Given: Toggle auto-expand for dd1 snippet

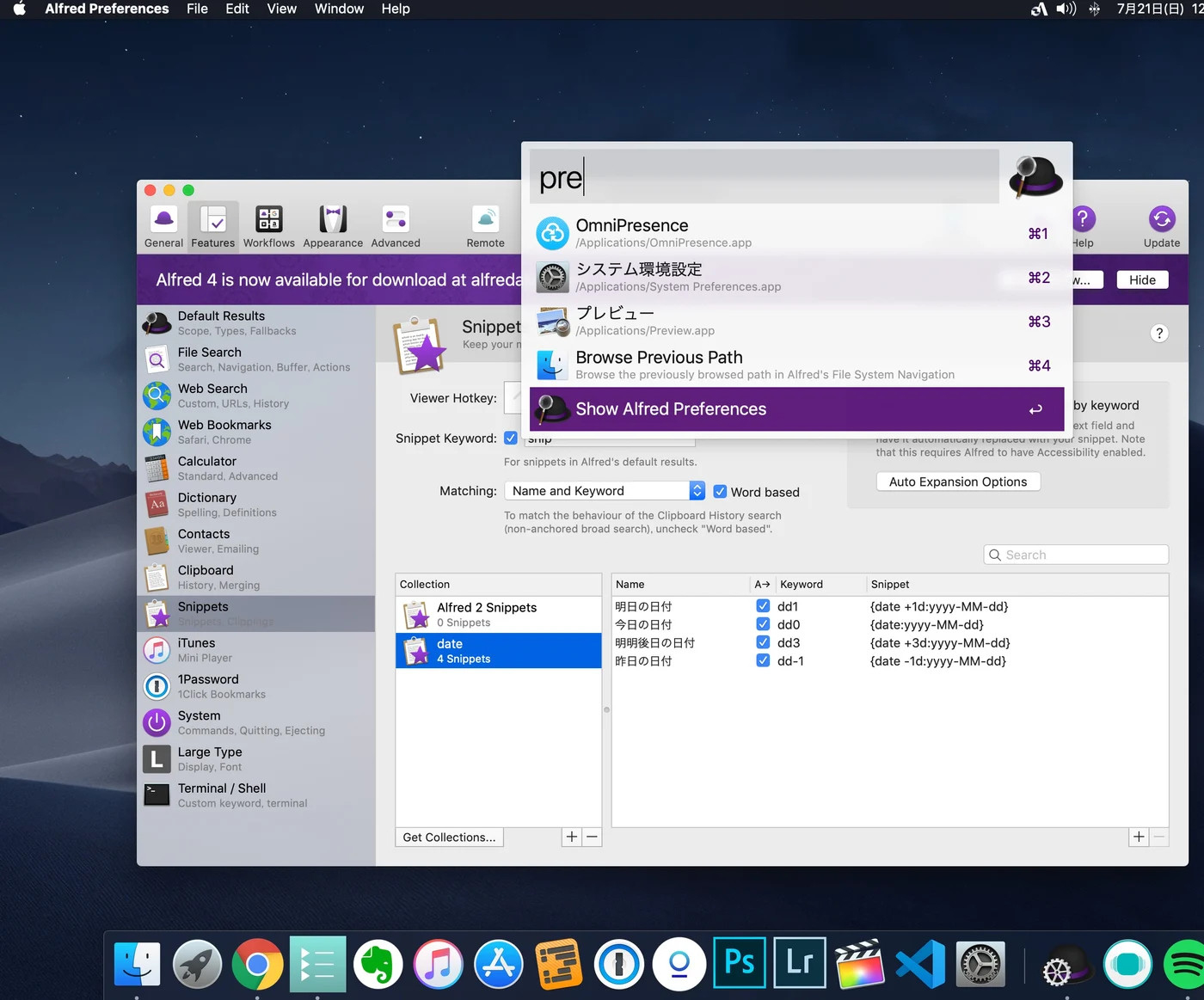Looking at the screenshot, I should tap(763, 606).
